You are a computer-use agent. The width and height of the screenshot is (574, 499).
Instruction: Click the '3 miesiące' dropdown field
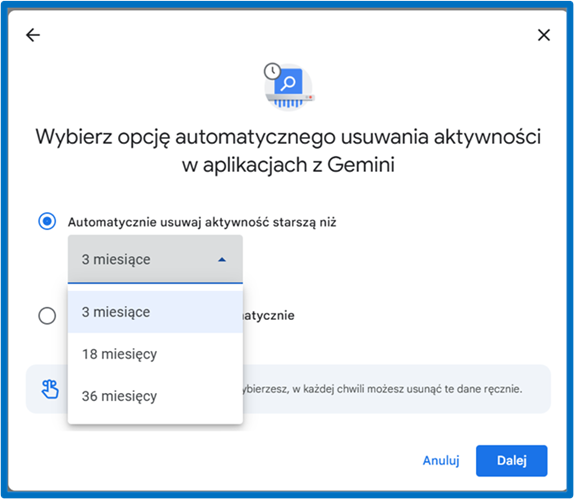point(155,259)
